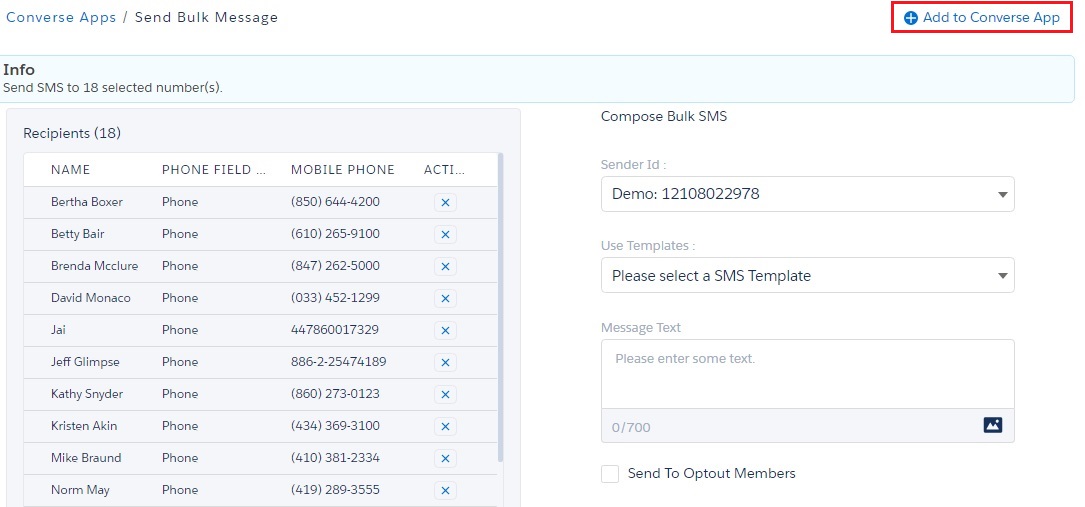Select the Norm May name cell
1085x507 pixels.
[x=80, y=490]
